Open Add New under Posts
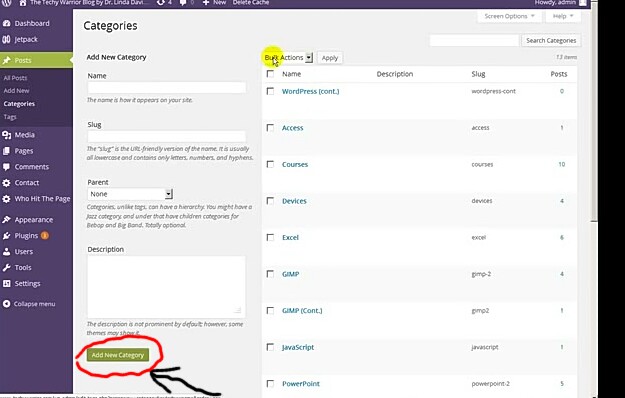 (x=16, y=90)
